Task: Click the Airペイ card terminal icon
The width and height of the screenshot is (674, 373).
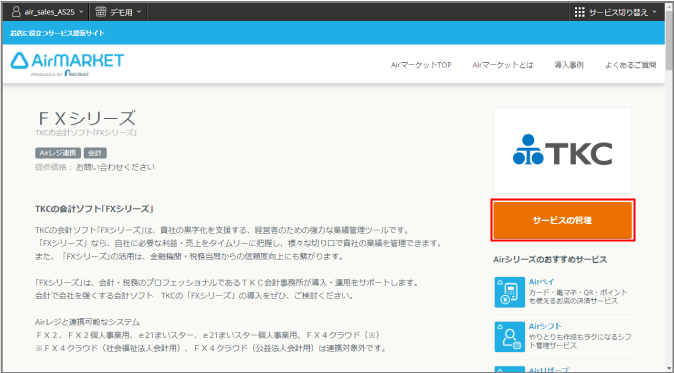Action: pos(509,292)
